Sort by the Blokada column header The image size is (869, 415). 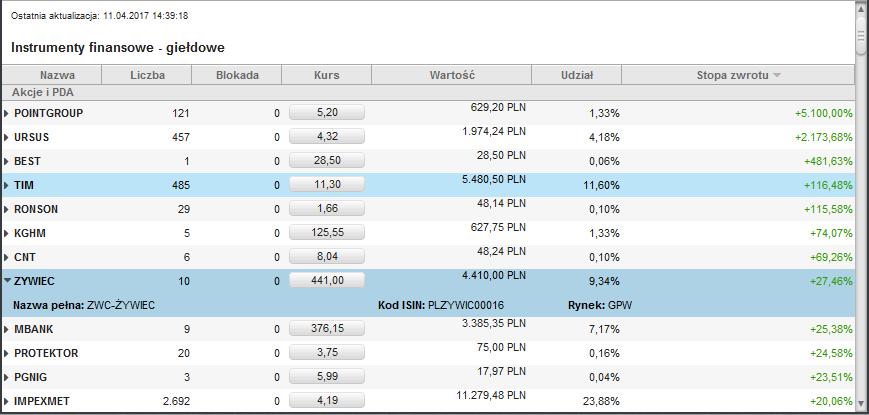237,75
